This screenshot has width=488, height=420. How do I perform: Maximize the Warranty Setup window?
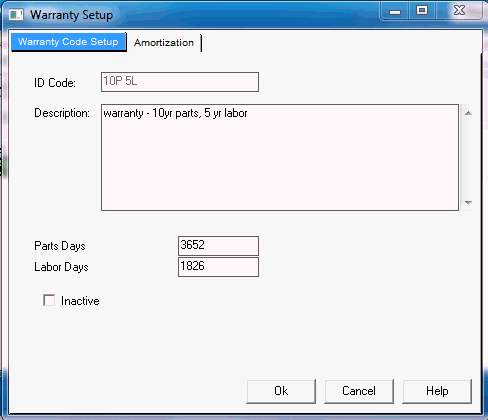pyautogui.click(x=422, y=11)
